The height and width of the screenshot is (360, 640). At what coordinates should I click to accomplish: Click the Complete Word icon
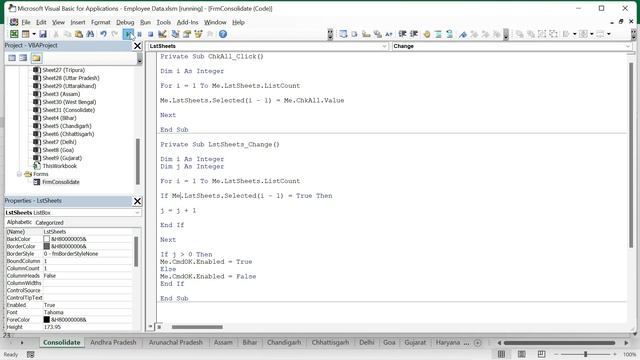coord(389,34)
